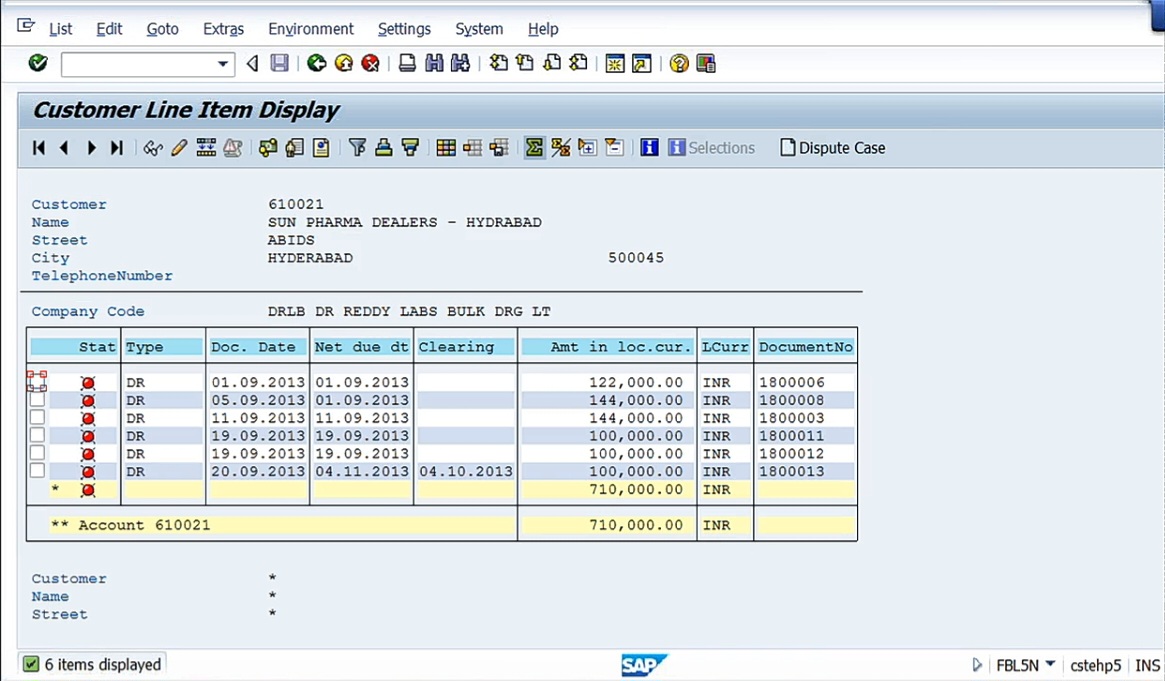This screenshot has width=1165, height=681.
Task: Click the Sort Ascending icon
Action: tap(383, 148)
